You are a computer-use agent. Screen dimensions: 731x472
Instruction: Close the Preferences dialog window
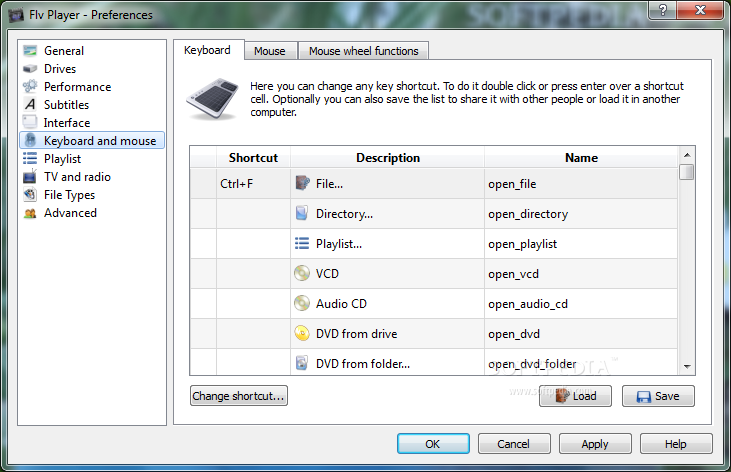700,10
